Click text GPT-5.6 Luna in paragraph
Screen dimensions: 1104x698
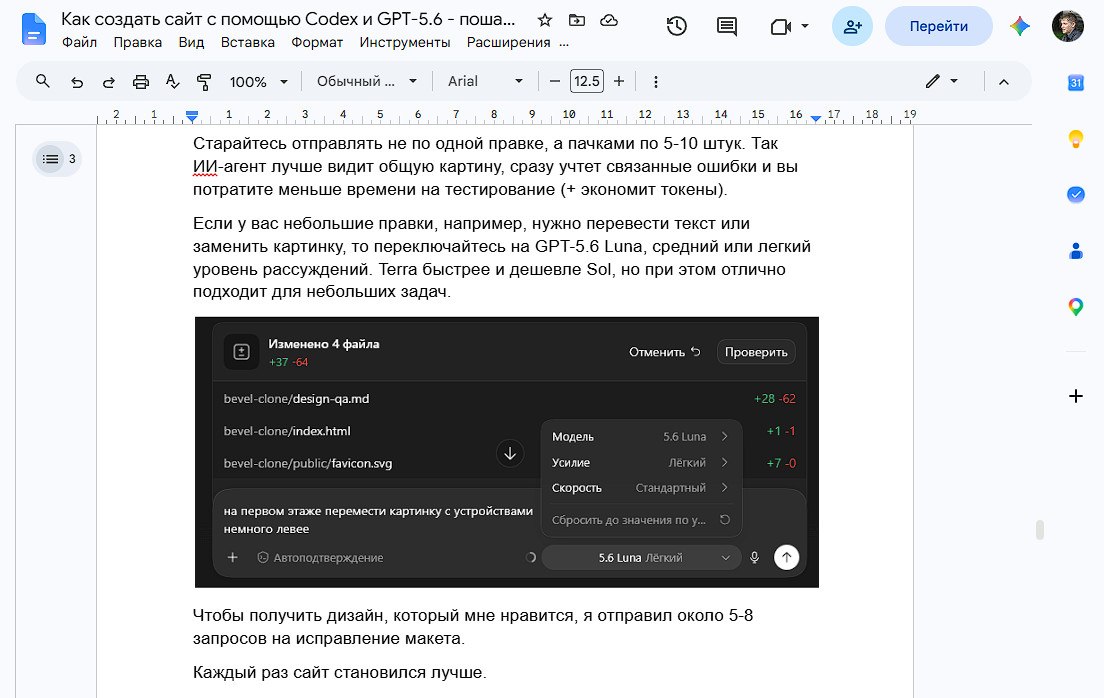point(589,247)
